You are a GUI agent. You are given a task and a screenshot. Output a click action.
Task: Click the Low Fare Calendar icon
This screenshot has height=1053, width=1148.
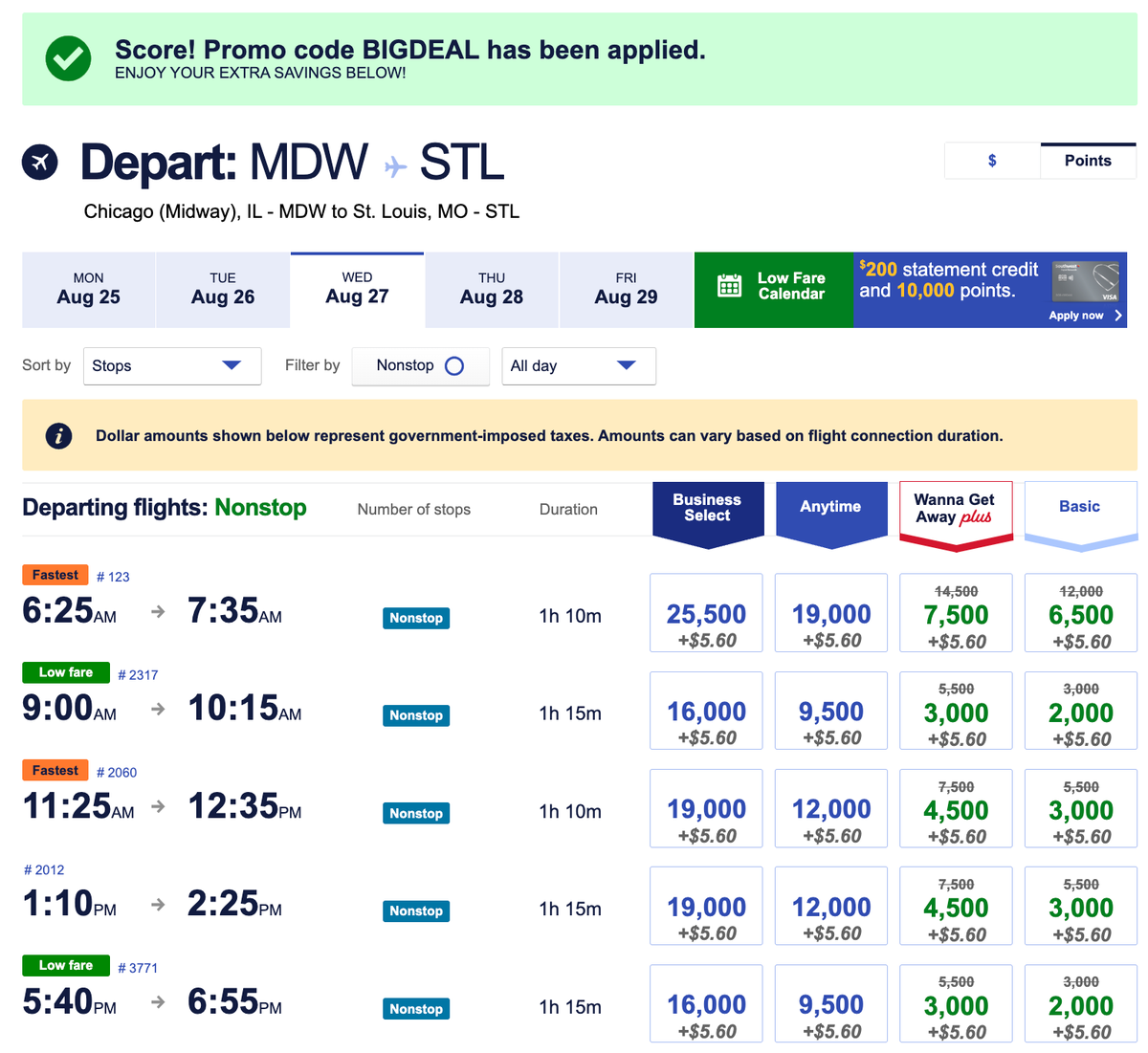729,286
